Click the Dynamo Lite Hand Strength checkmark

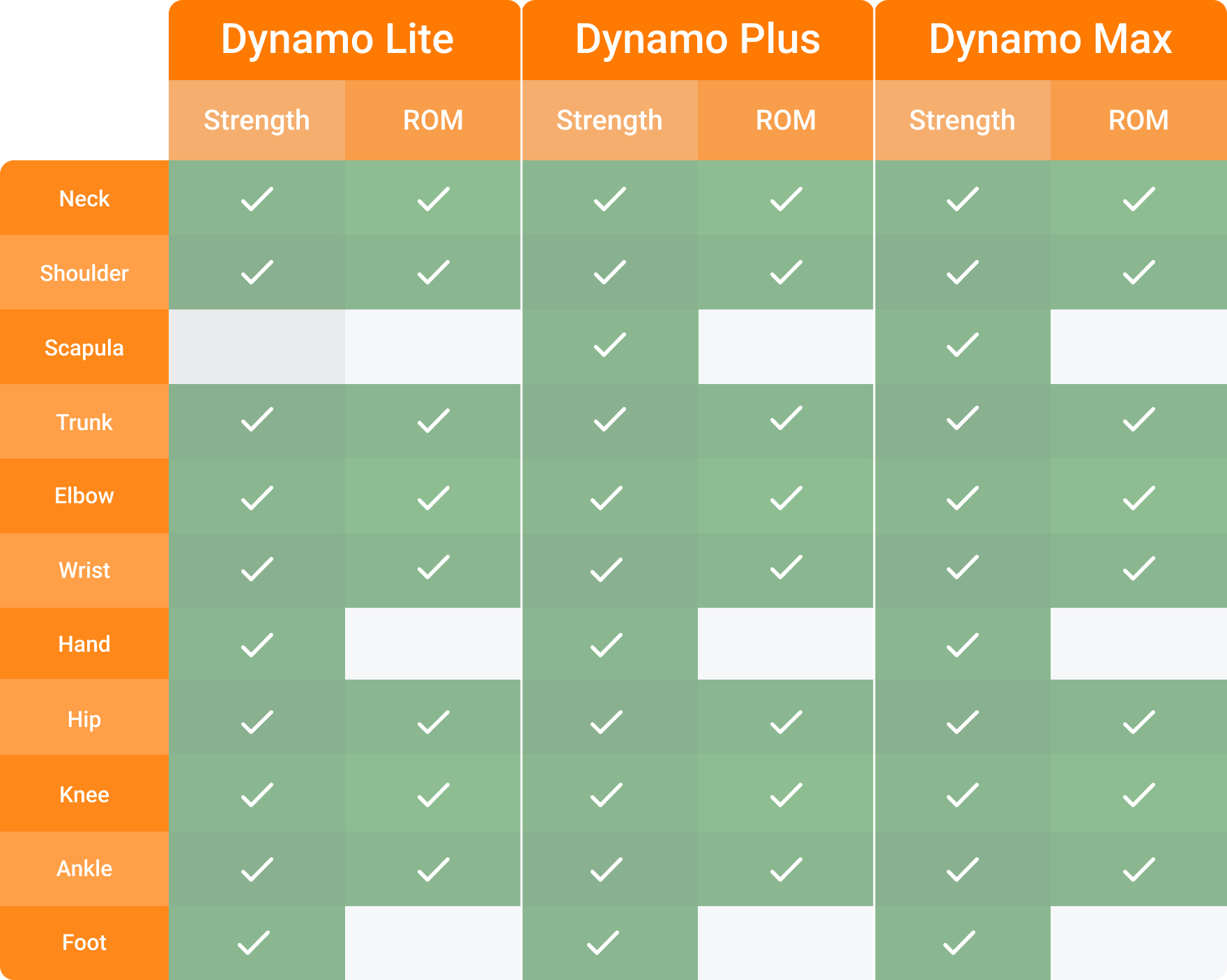(257, 645)
